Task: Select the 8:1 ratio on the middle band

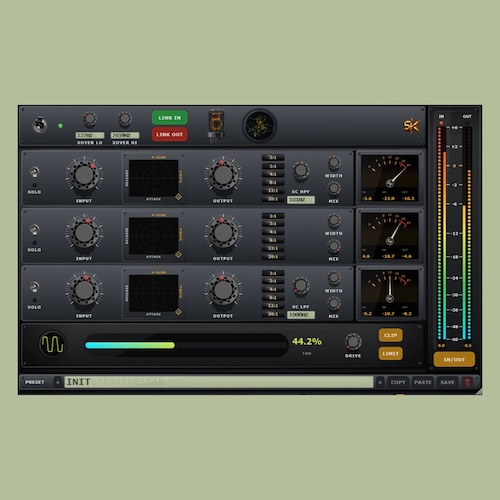Action: click(x=273, y=240)
